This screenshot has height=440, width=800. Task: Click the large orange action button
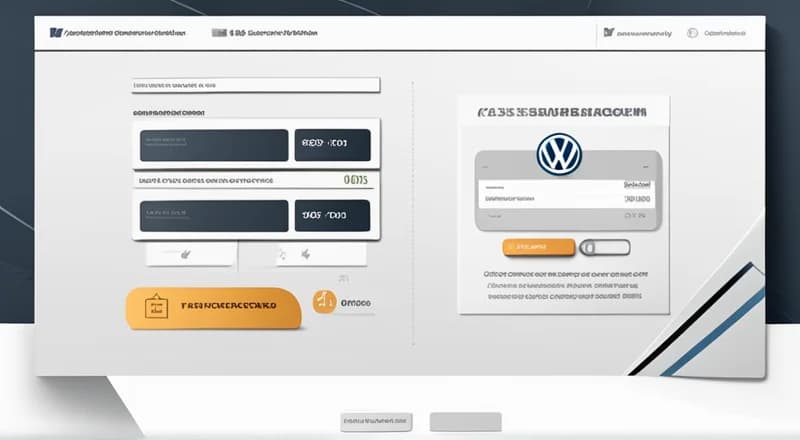[x=213, y=308]
